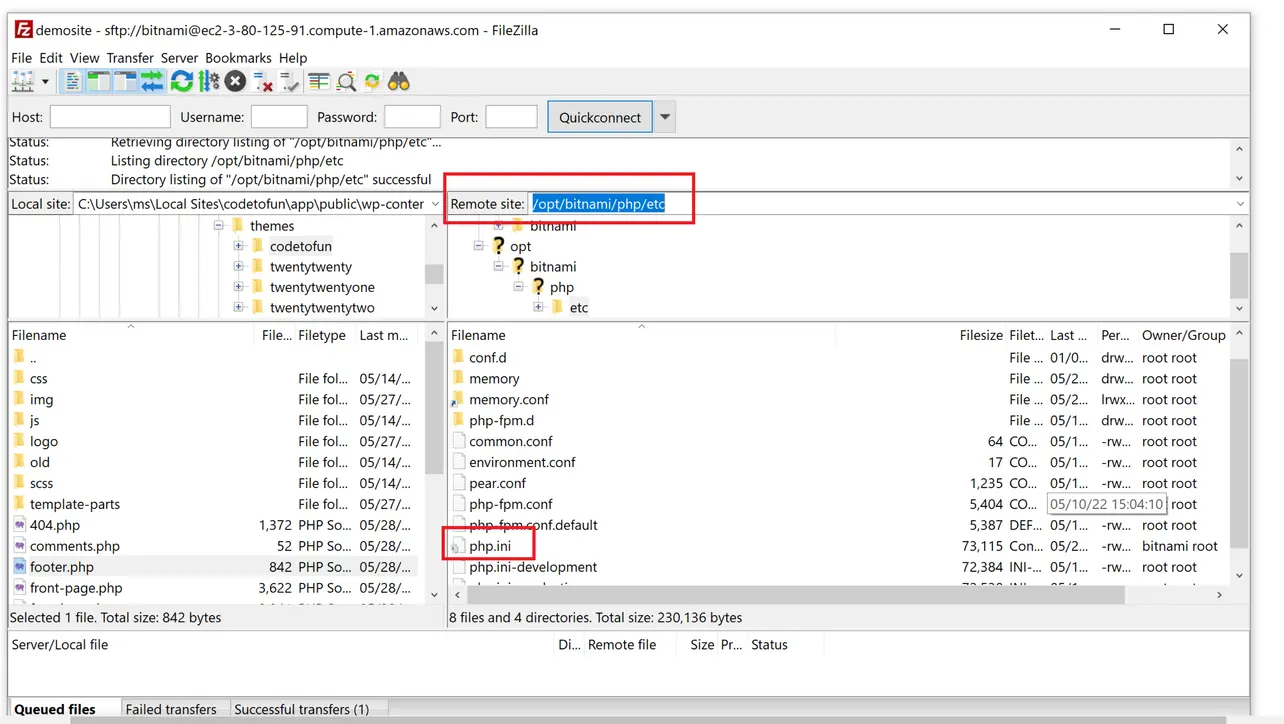Expand the twentytwentytwo folder node

238,308
